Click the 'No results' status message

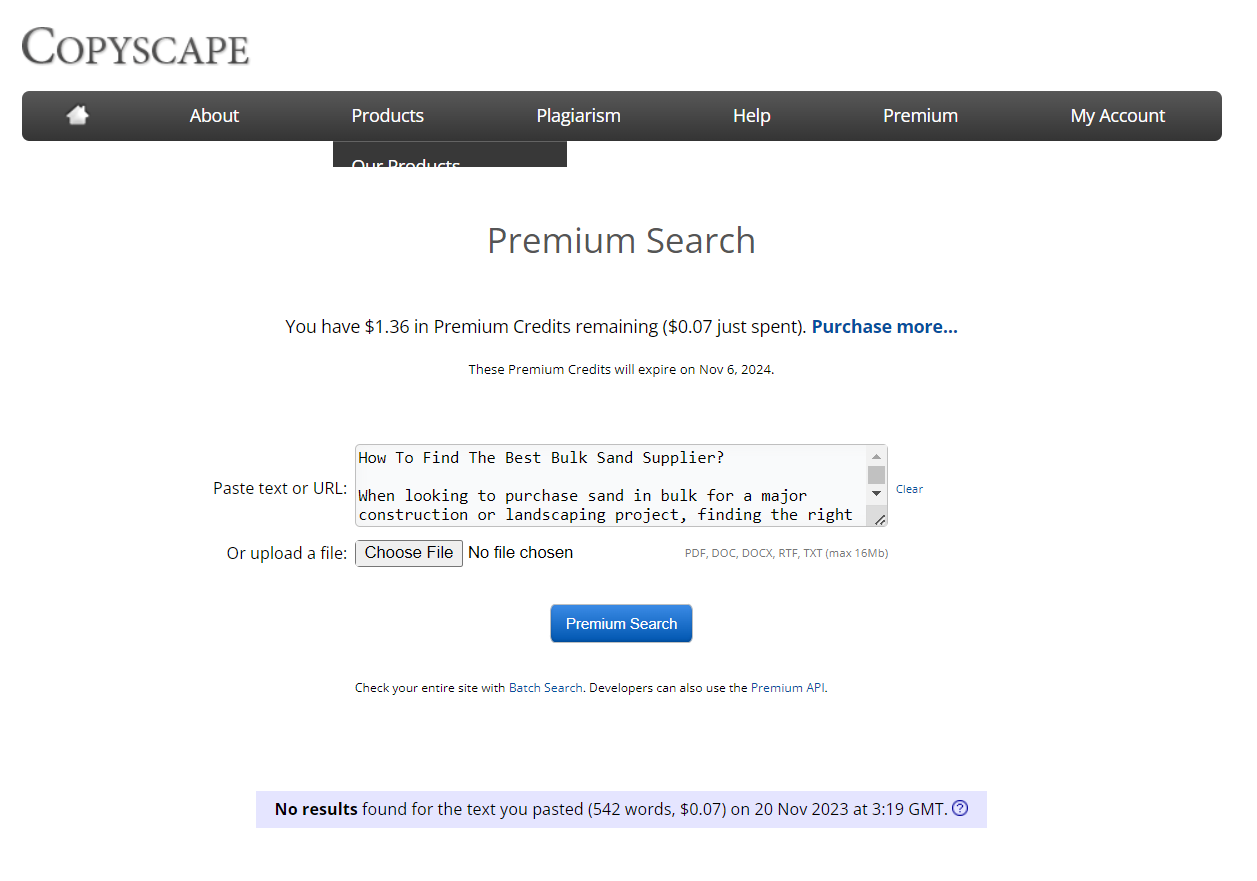pyautogui.click(x=621, y=809)
